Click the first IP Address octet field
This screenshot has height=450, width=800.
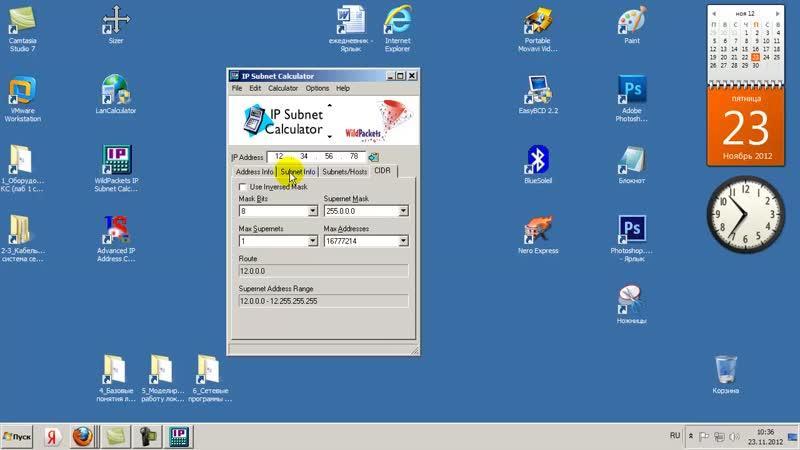[280, 157]
